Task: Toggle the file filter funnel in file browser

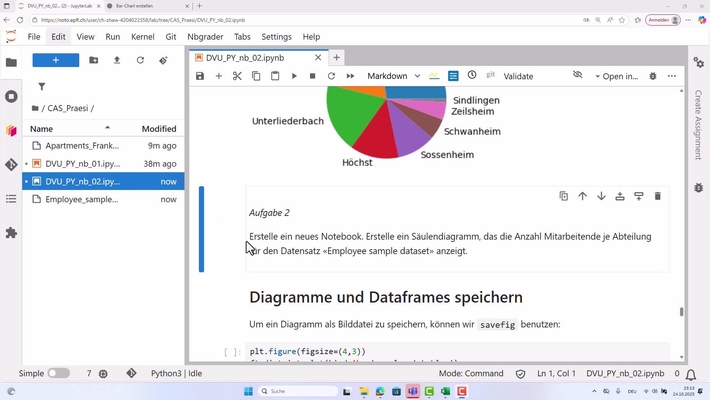Action: coord(41,87)
